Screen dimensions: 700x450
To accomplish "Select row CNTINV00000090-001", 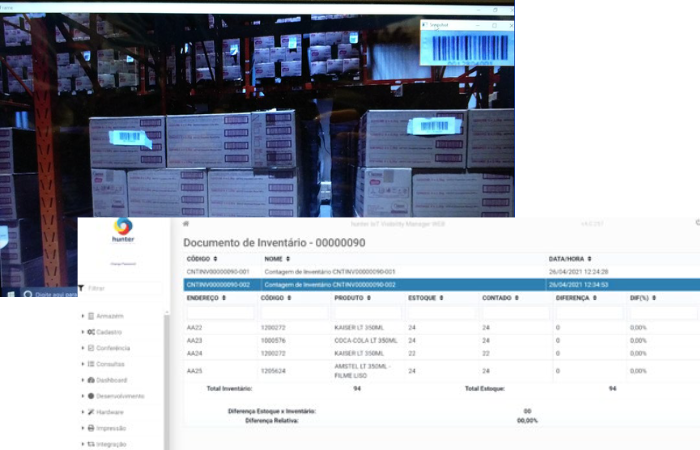I will point(442,271).
